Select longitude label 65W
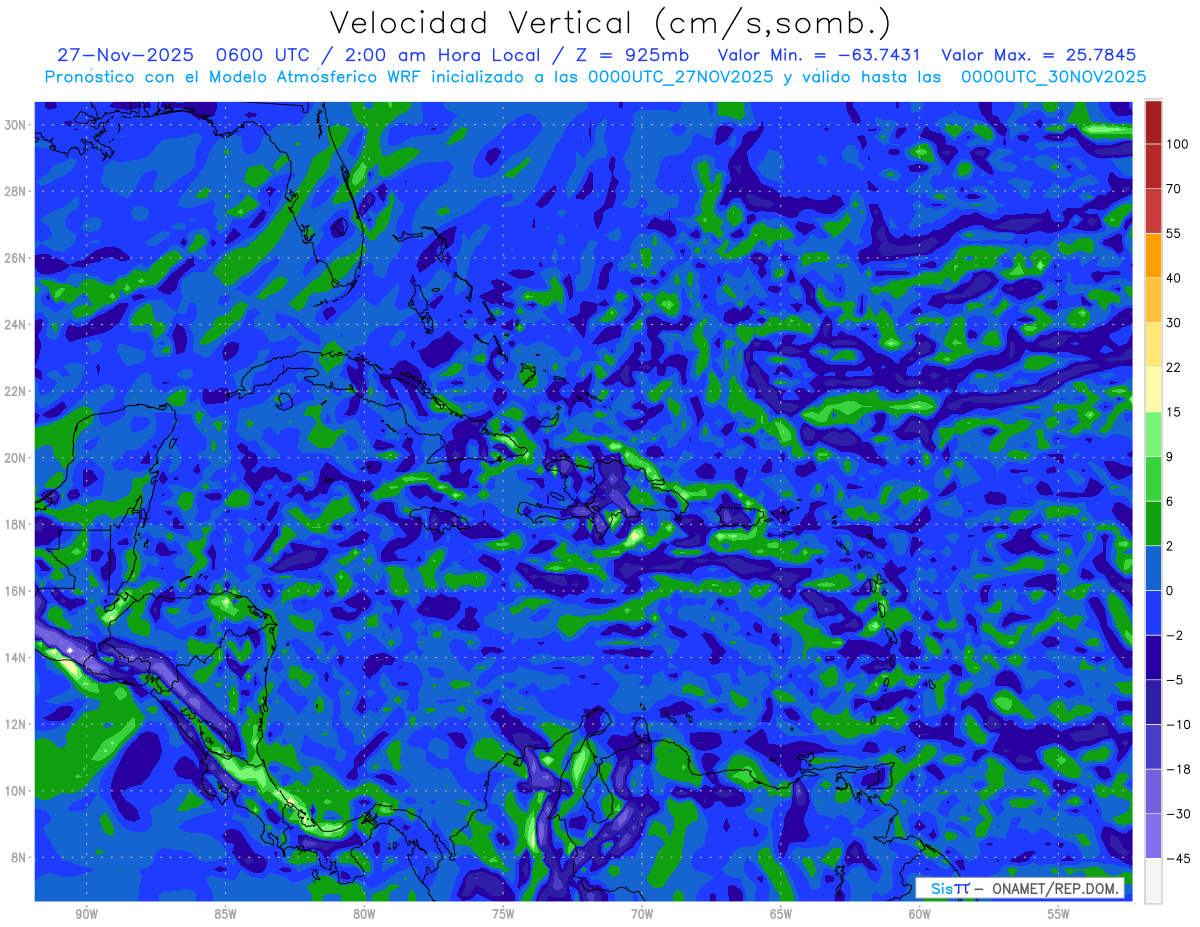 click(781, 914)
